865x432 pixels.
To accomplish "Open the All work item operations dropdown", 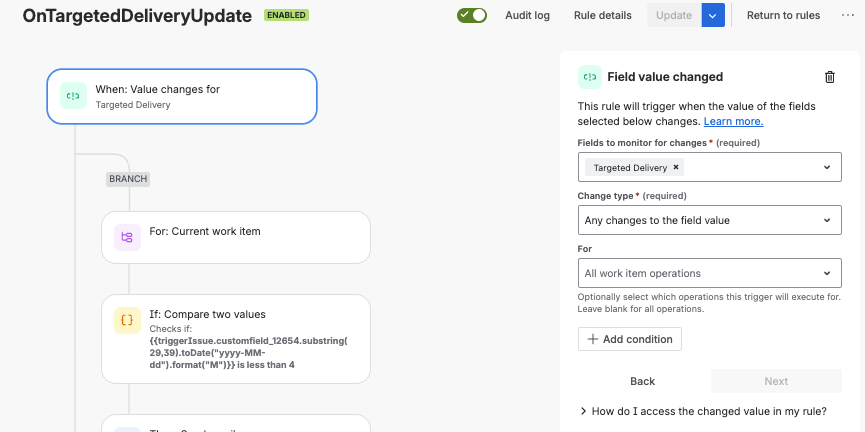I will coord(709,273).
